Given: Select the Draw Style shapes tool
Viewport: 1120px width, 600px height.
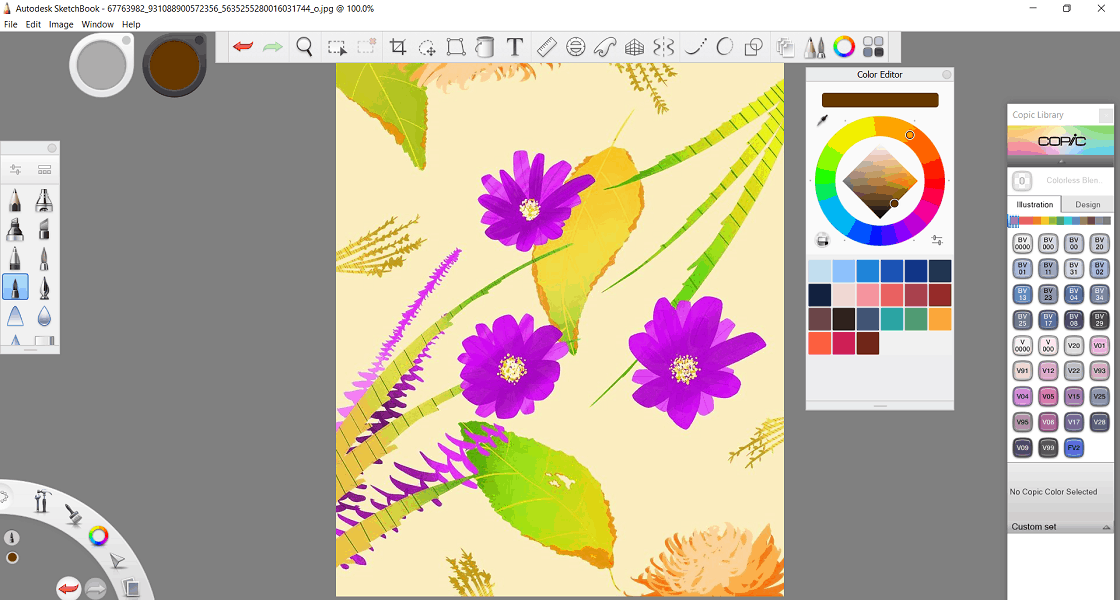Looking at the screenshot, I should (x=754, y=47).
